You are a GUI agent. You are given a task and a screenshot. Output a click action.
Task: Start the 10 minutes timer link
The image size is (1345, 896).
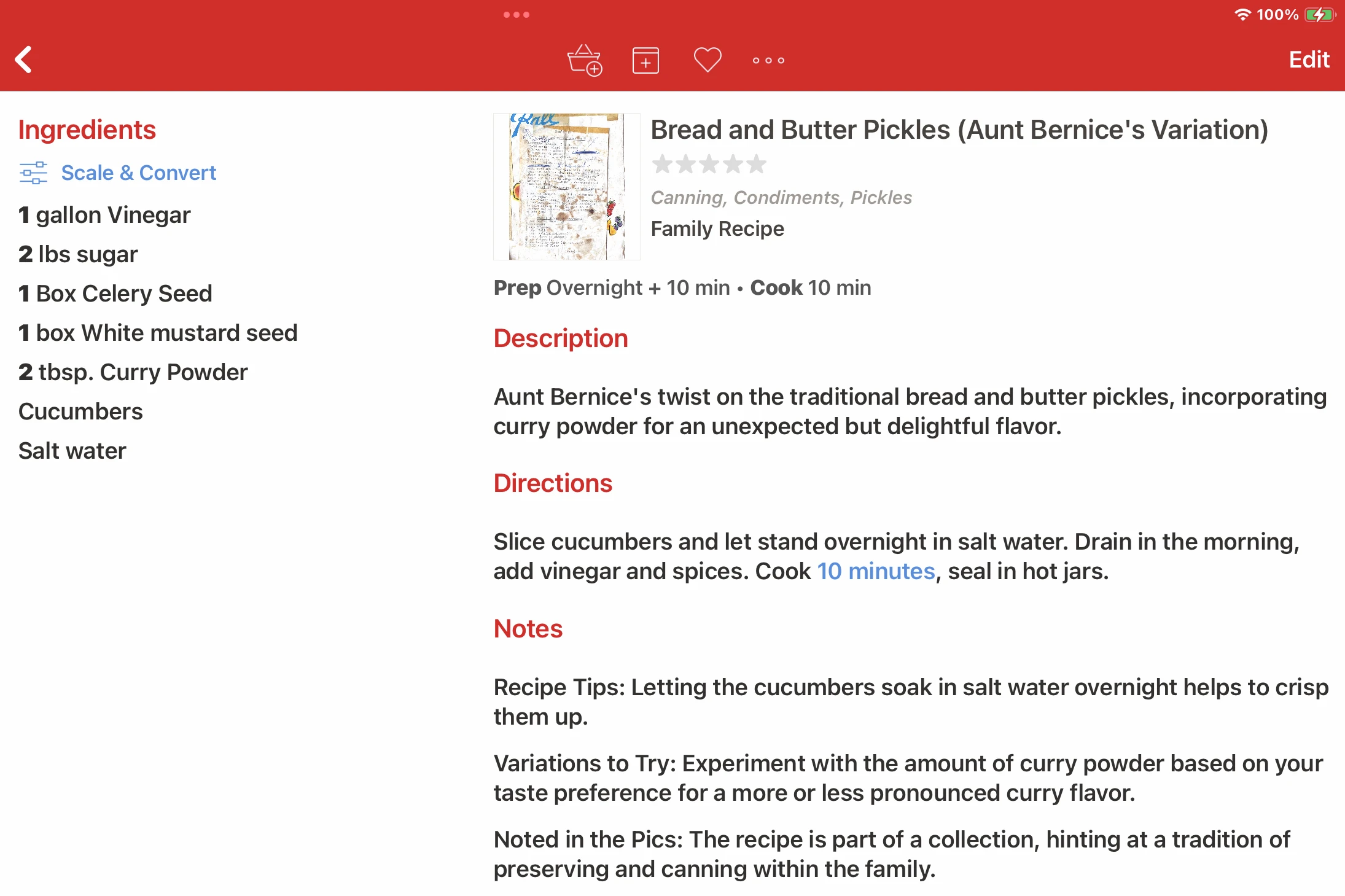[x=876, y=571]
